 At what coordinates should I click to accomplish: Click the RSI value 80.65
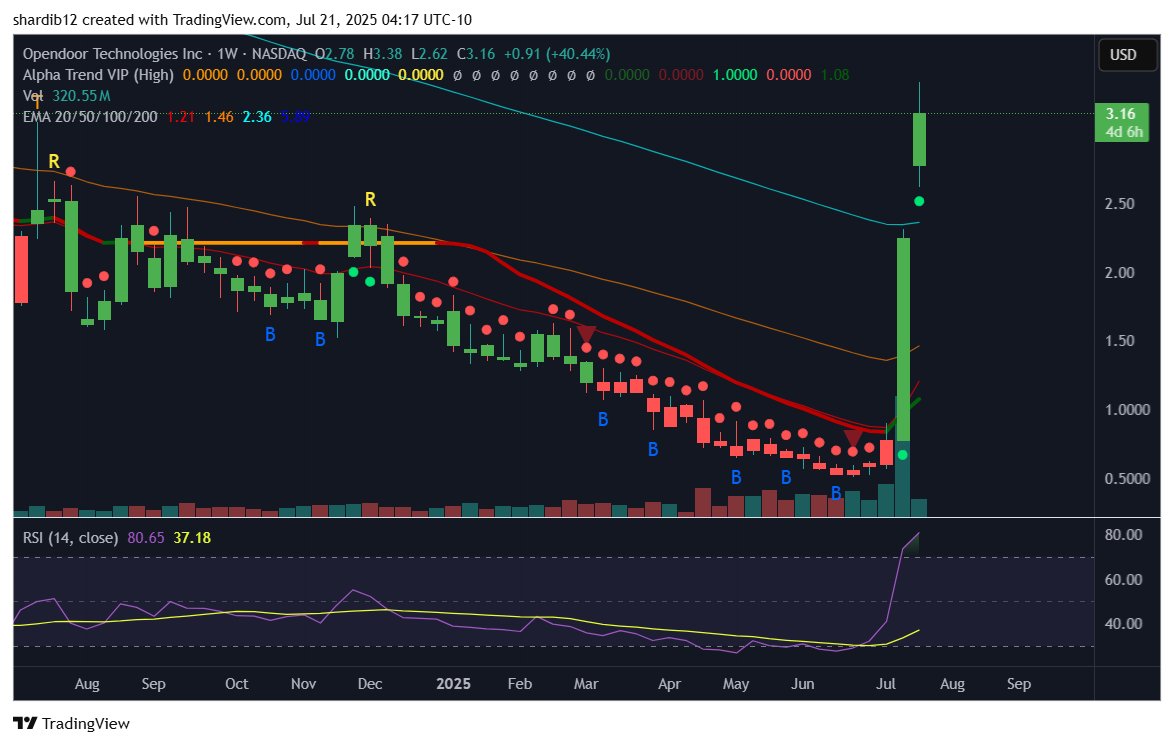[145, 538]
